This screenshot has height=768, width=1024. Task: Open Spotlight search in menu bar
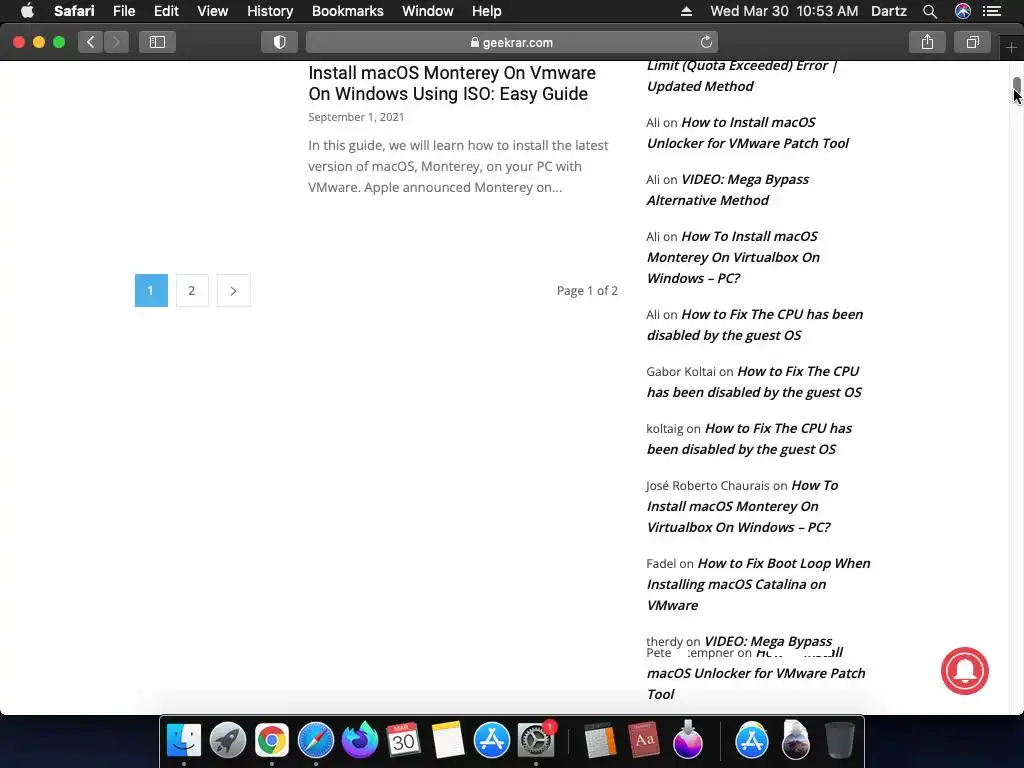click(x=930, y=11)
